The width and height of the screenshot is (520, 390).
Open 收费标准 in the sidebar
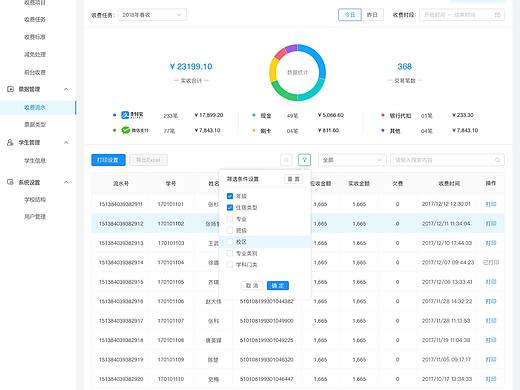coord(35,37)
